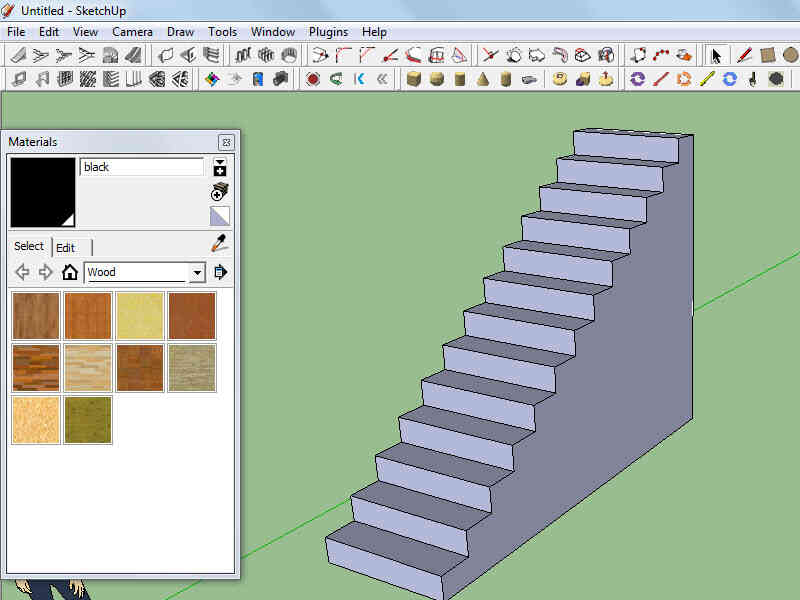Click the dark blob icon at right end of second toolbar
Screen dimensions: 800x600
pos(776,79)
